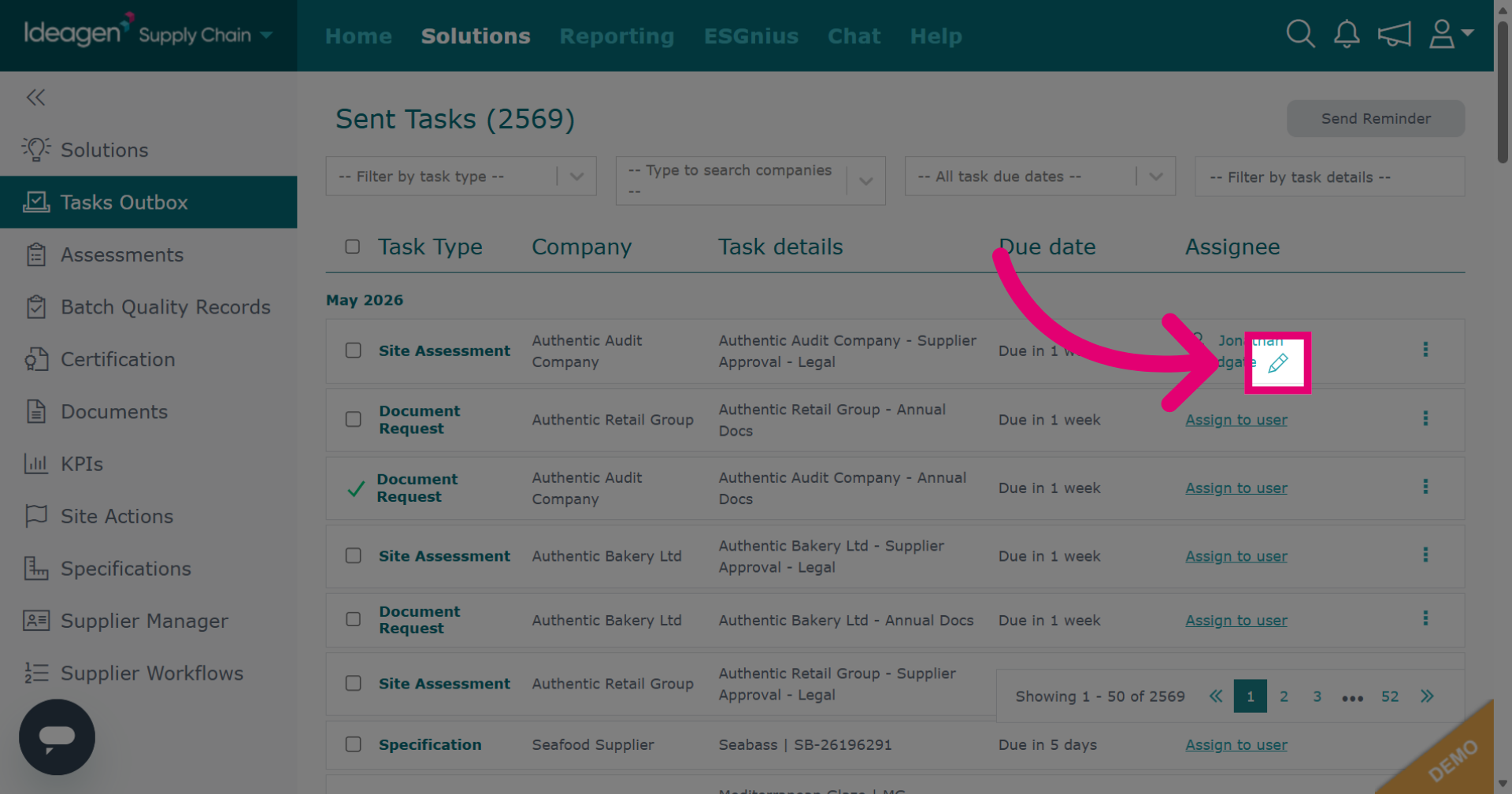1512x794 pixels.
Task: Check the Authentic Bakery Ltd Site Assessment row
Action: tap(354, 556)
